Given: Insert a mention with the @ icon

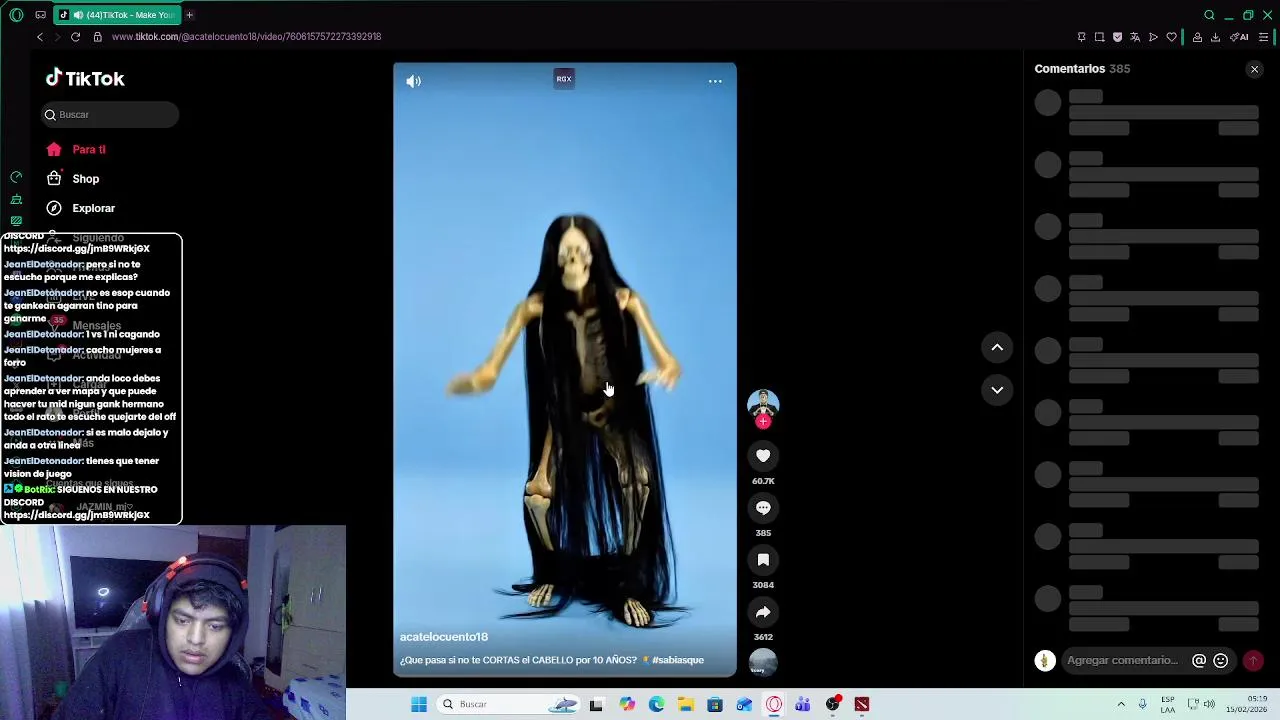Looking at the screenshot, I should click(1199, 660).
